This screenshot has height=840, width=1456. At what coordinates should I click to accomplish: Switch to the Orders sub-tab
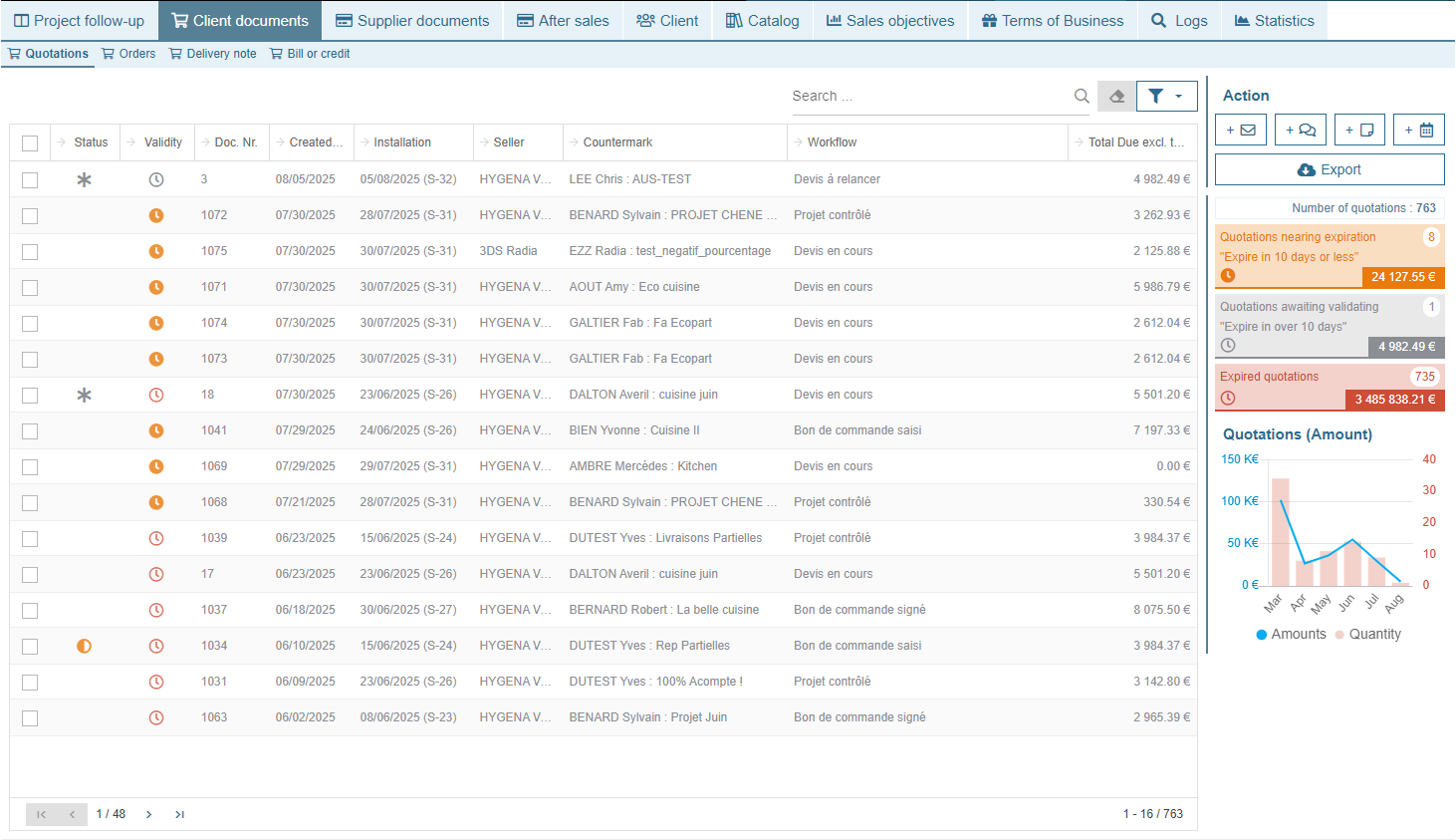click(x=128, y=54)
